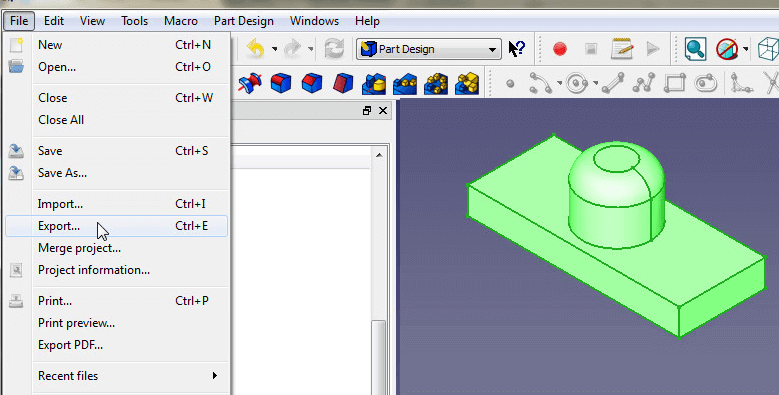Select the Linear Pattern icon
This screenshot has width=779, height=395.
[405, 83]
